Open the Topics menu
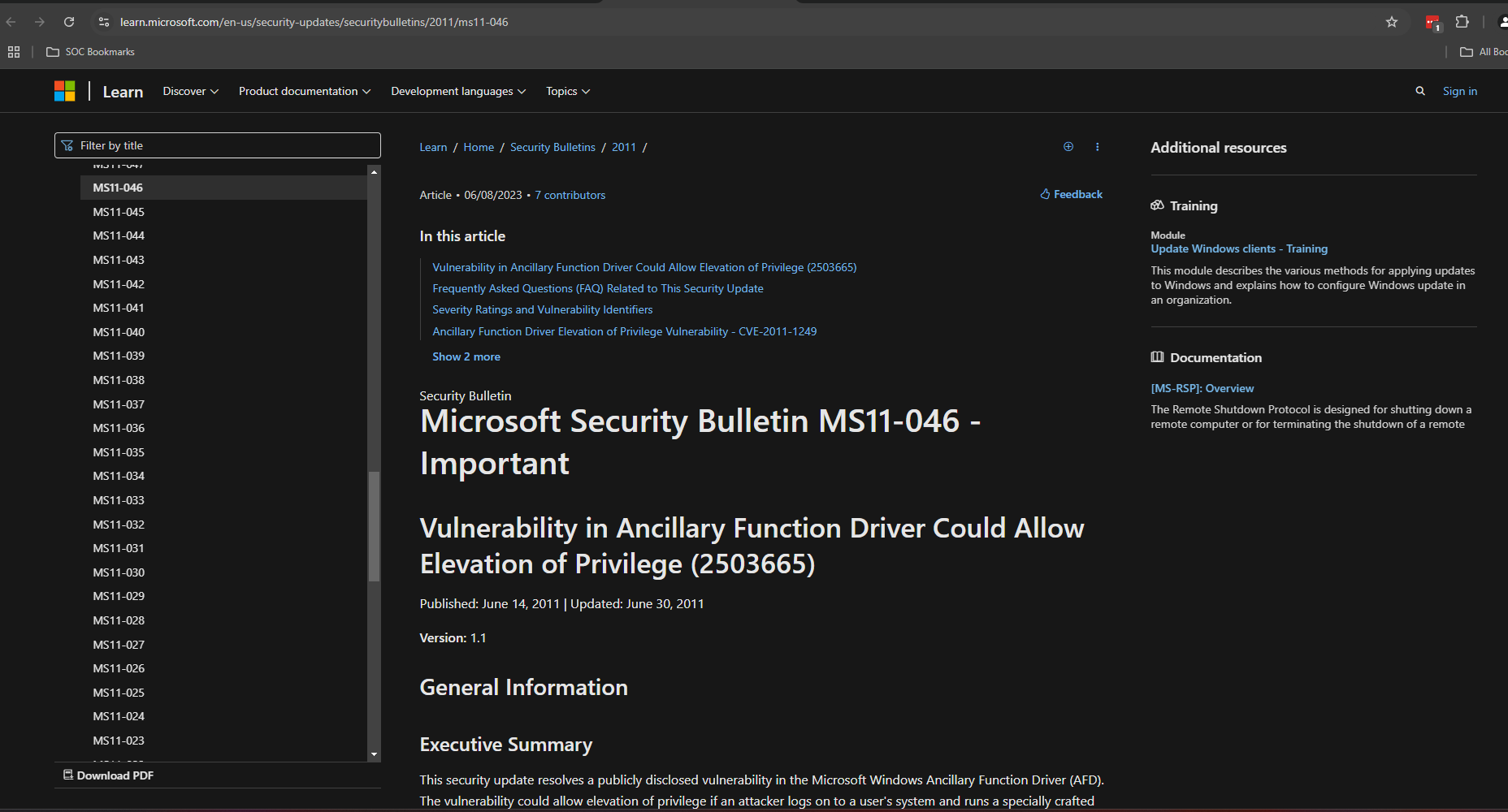Viewport: 1508px width, 812px height. [567, 91]
